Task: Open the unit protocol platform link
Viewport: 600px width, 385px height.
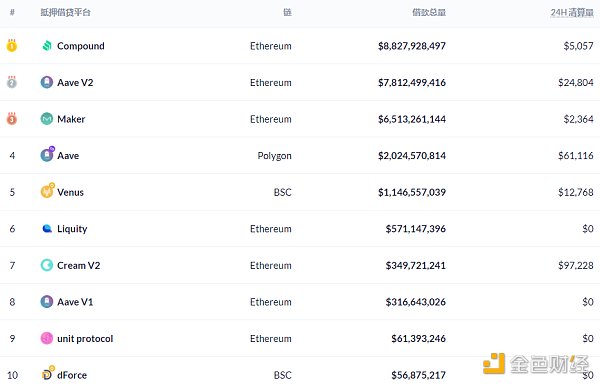Action: pyautogui.click(x=85, y=339)
